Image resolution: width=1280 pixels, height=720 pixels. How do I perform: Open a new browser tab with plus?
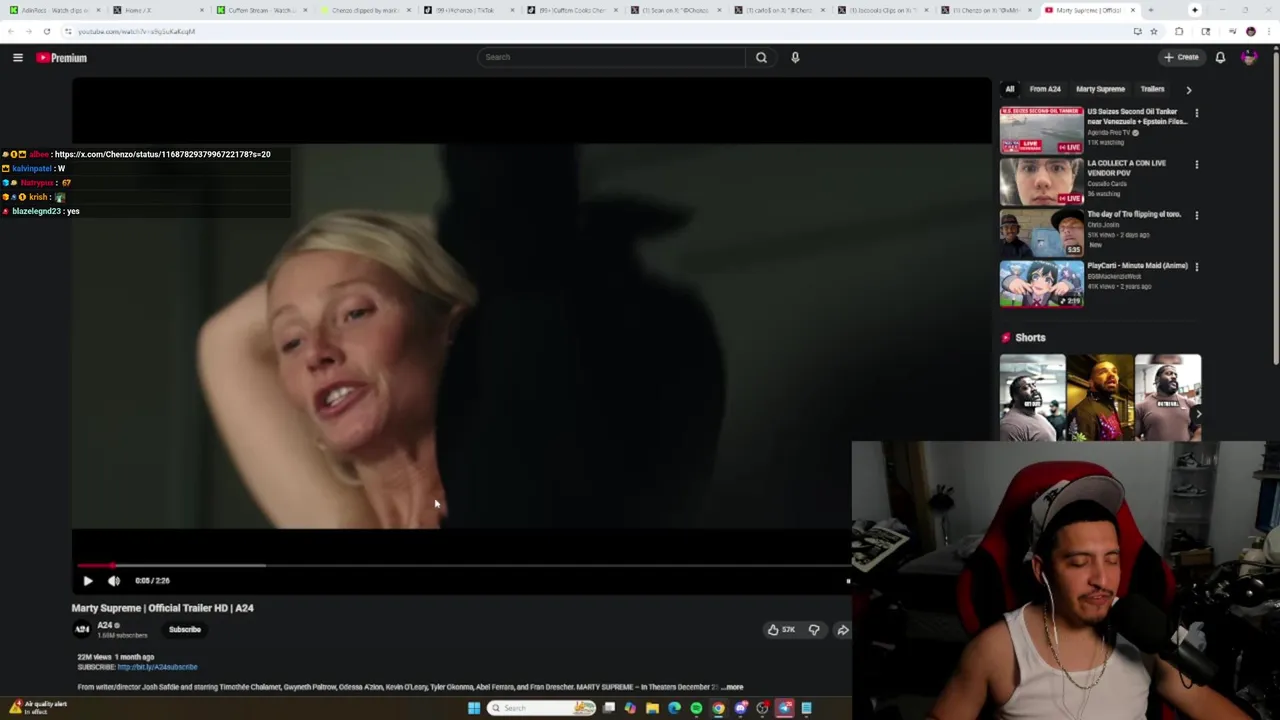point(1150,10)
